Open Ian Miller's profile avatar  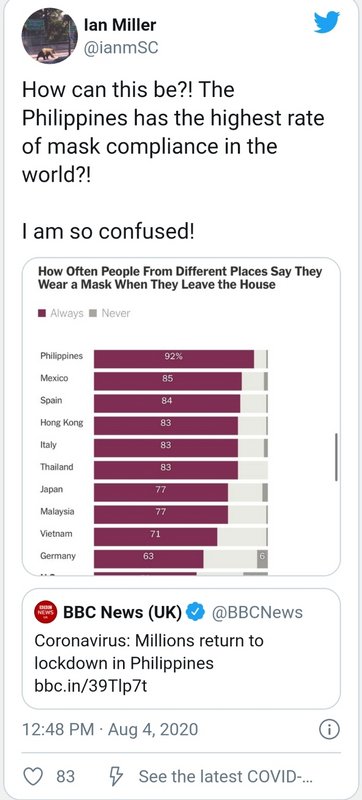(x=49, y=36)
